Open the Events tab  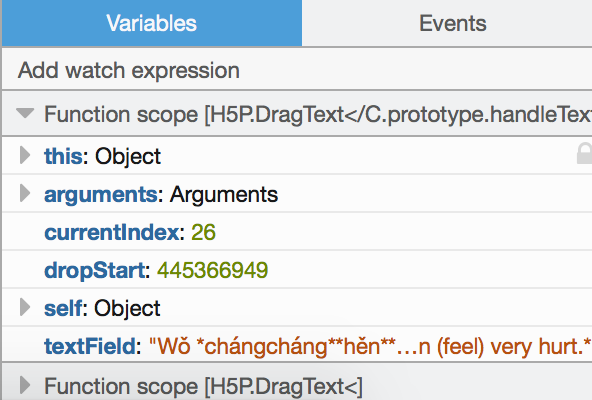click(452, 23)
